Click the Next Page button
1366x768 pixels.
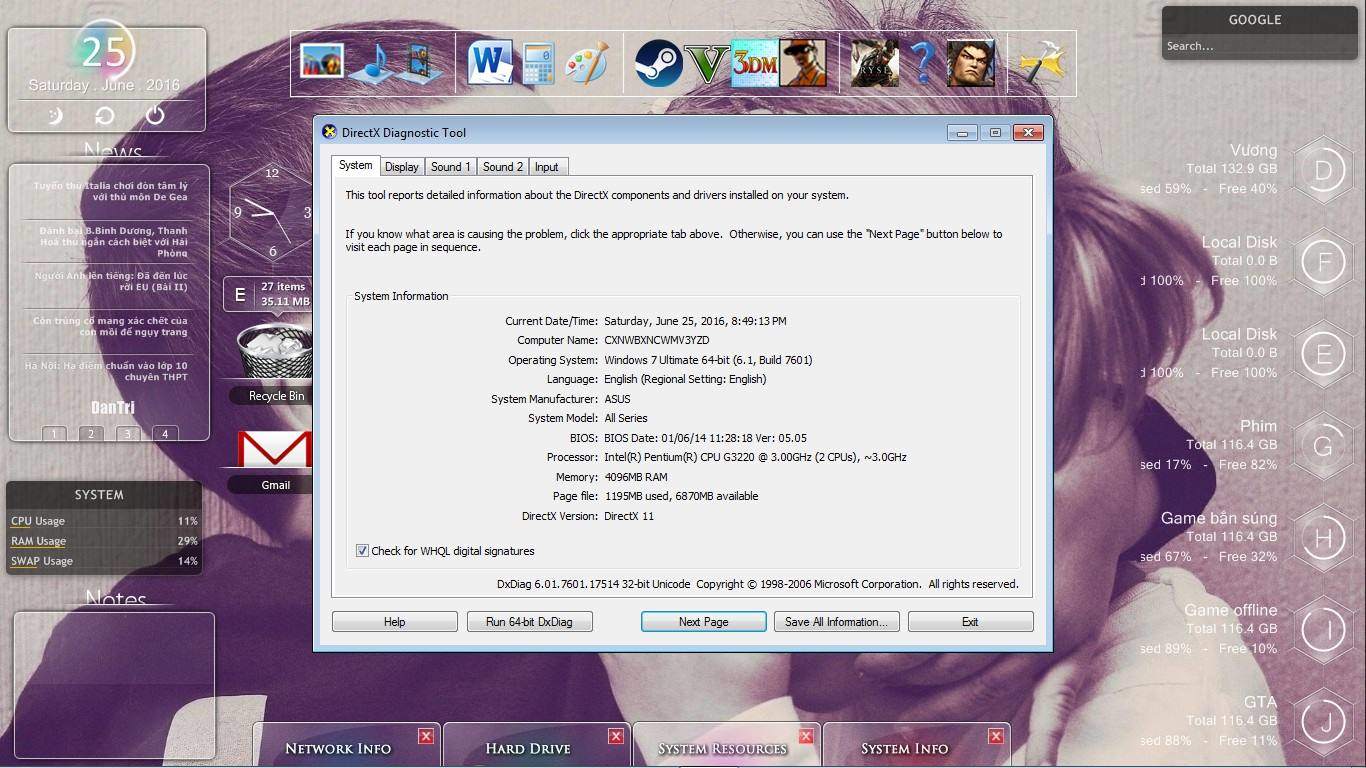click(x=703, y=622)
